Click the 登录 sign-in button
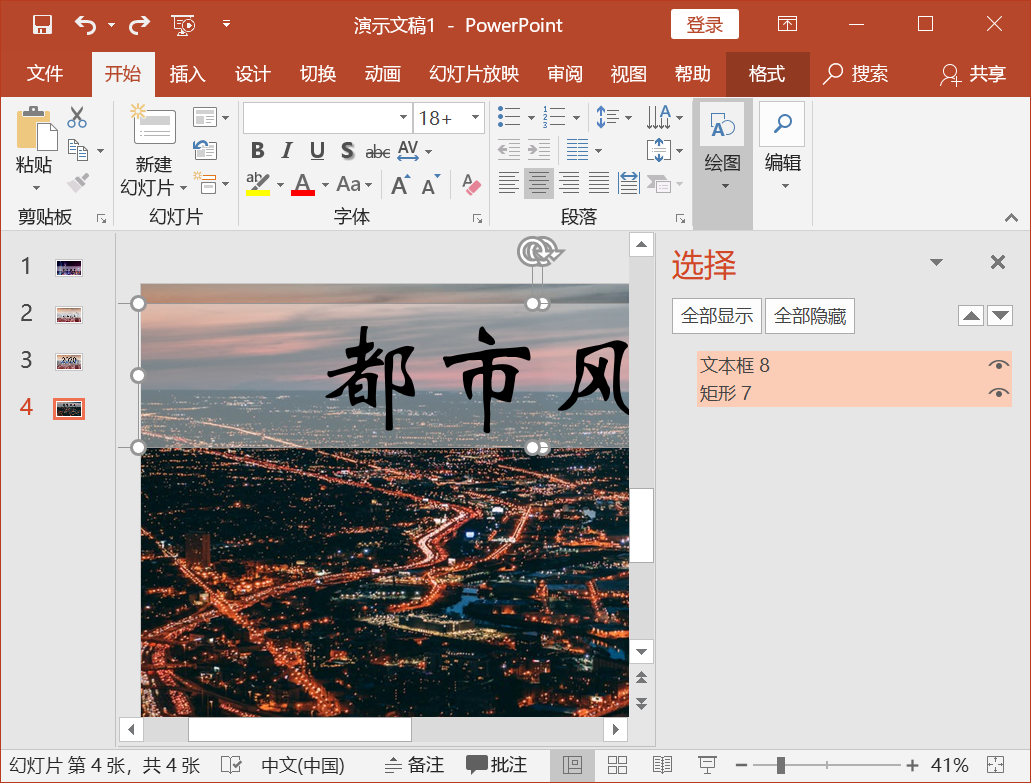This screenshot has height=783, width=1031. tap(704, 24)
